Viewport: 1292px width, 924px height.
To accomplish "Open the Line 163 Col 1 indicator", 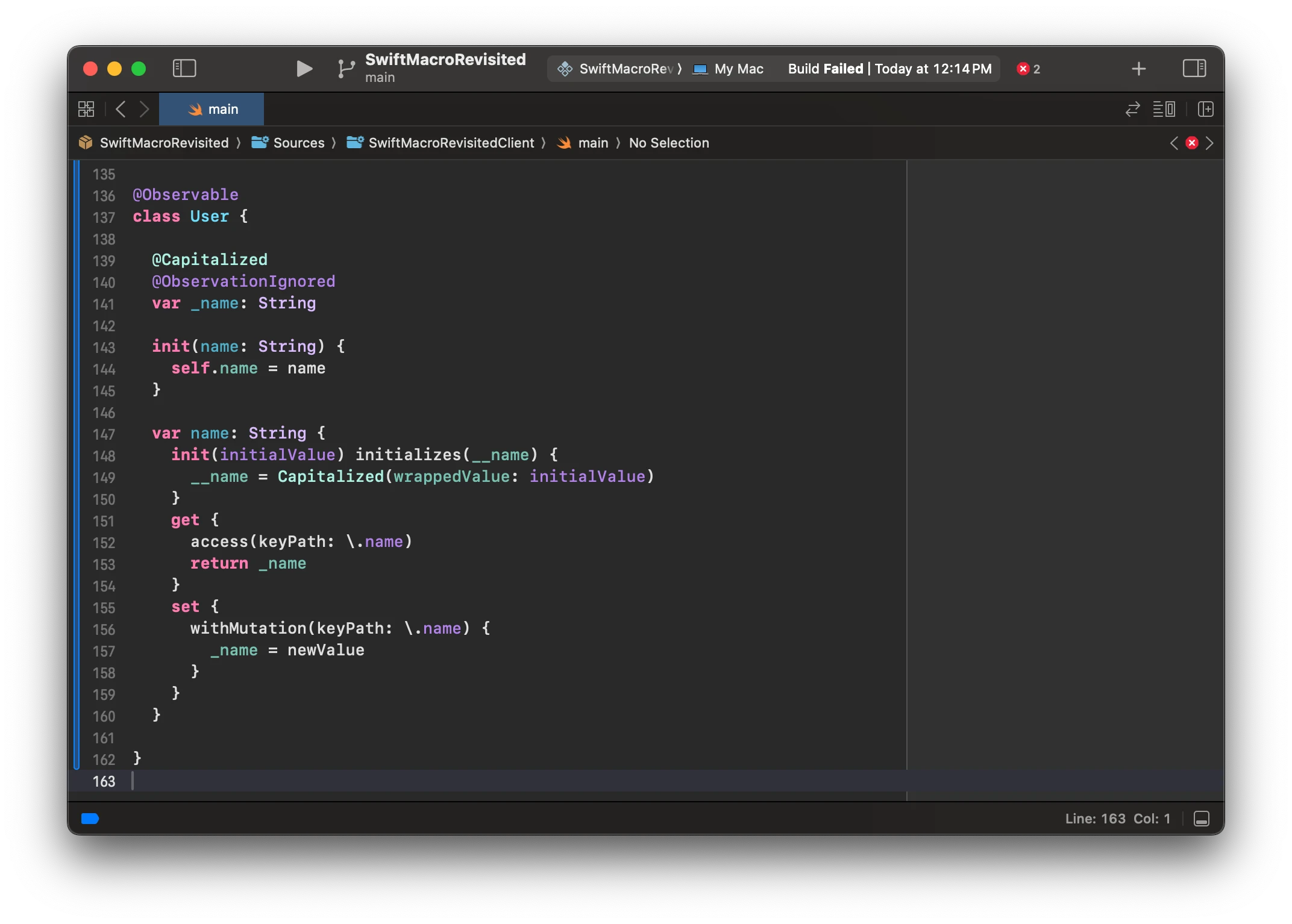I will click(1117, 819).
